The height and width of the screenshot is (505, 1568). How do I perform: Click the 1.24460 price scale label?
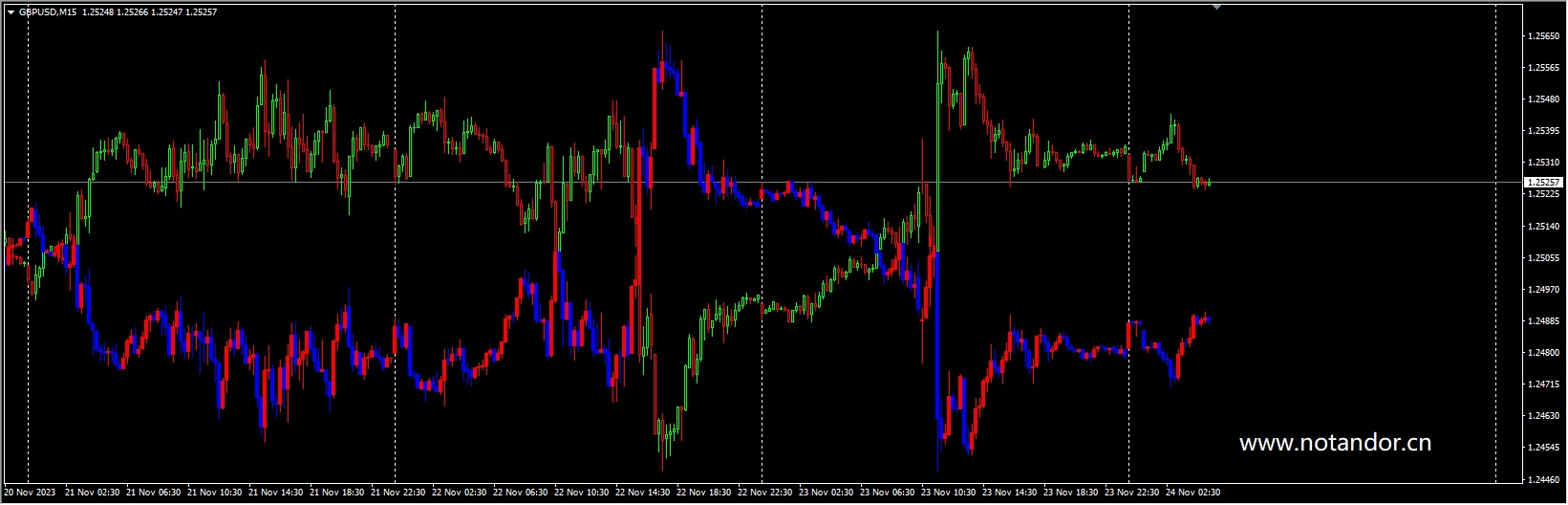pos(1545,479)
